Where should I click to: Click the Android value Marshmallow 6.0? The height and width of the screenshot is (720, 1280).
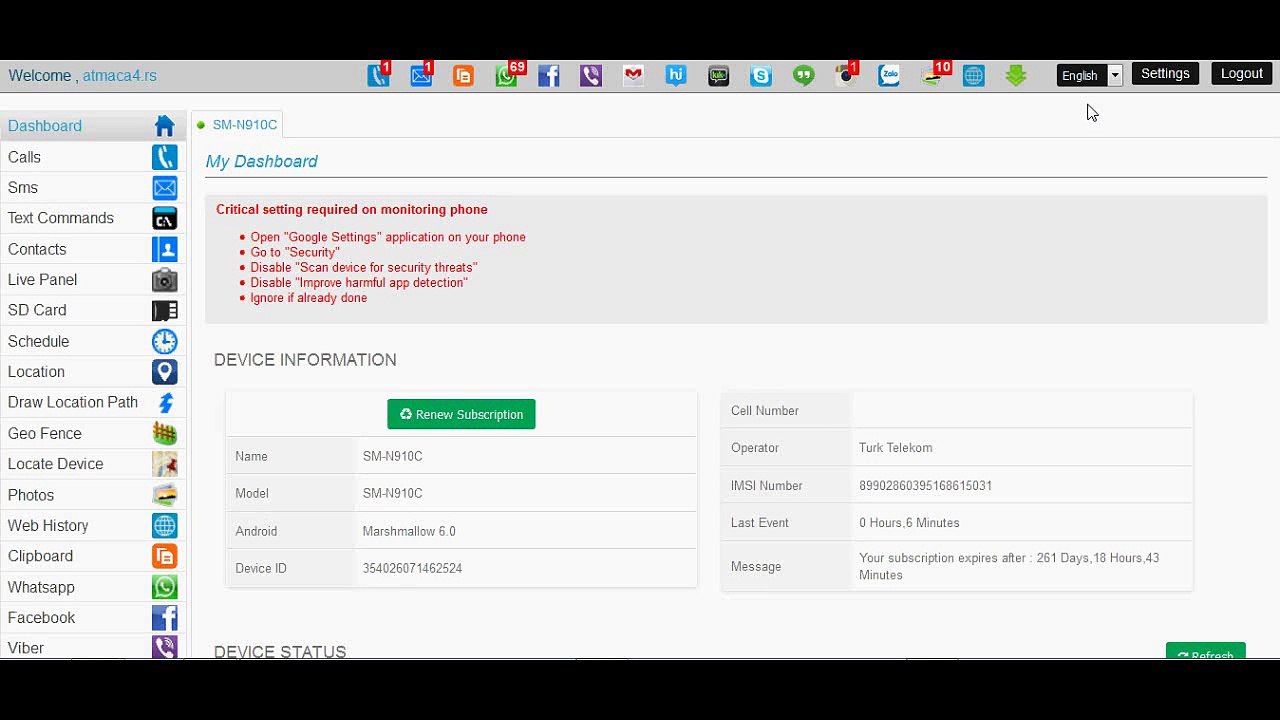(x=409, y=531)
